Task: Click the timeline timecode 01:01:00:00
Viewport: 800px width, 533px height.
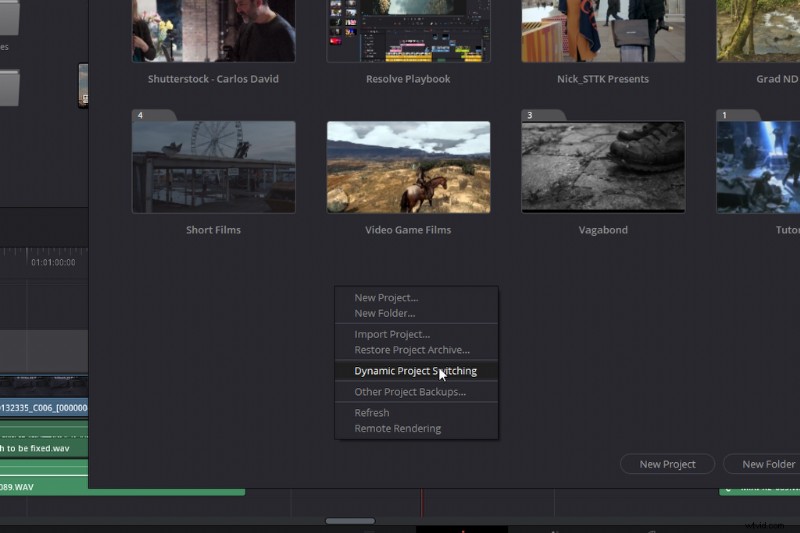Action: pyautogui.click(x=53, y=262)
